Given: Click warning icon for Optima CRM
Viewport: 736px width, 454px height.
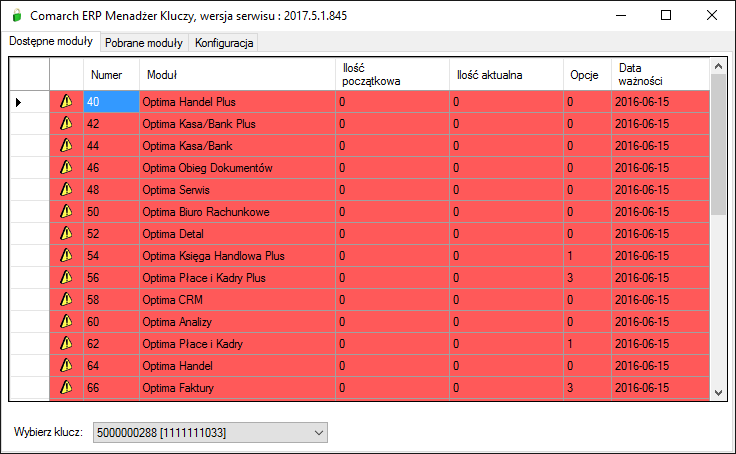Looking at the screenshot, I should (x=66, y=300).
